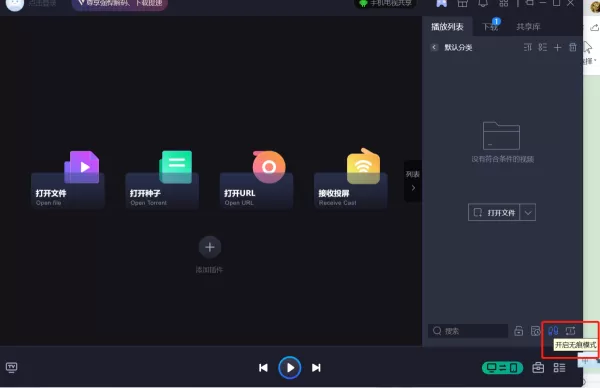Click the 手机电视共享 button in title bar

coord(386,3)
